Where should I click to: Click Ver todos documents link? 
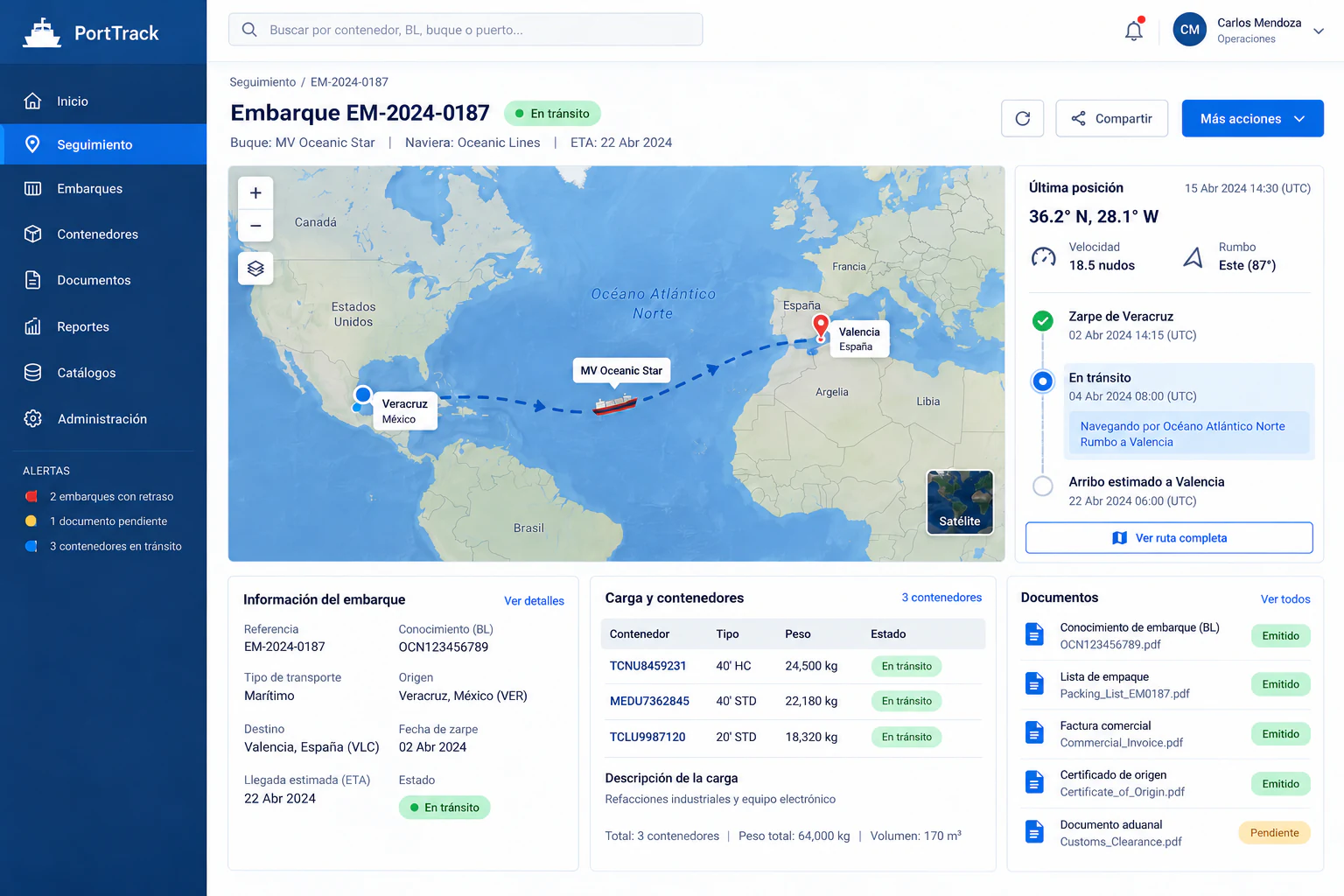pos(1285,599)
